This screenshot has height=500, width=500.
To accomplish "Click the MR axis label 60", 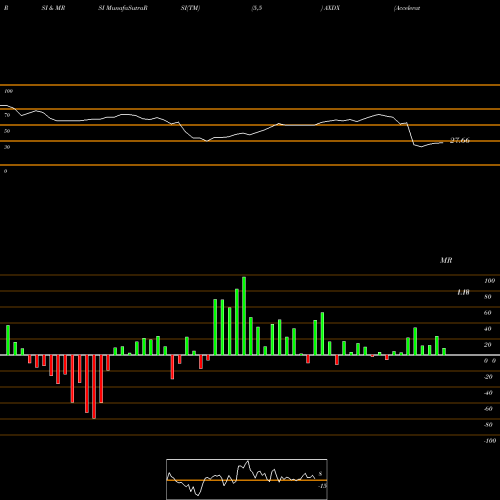I will pos(488,313).
